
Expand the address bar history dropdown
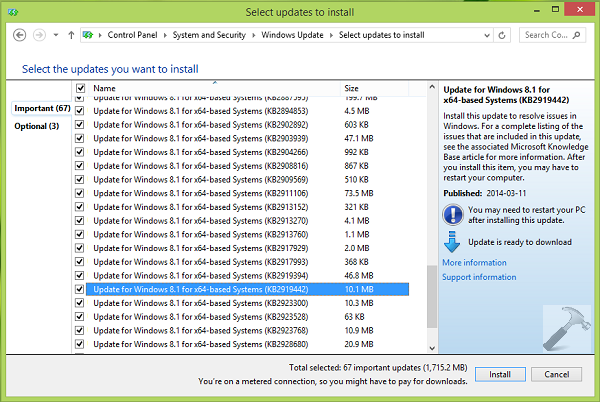coord(487,35)
